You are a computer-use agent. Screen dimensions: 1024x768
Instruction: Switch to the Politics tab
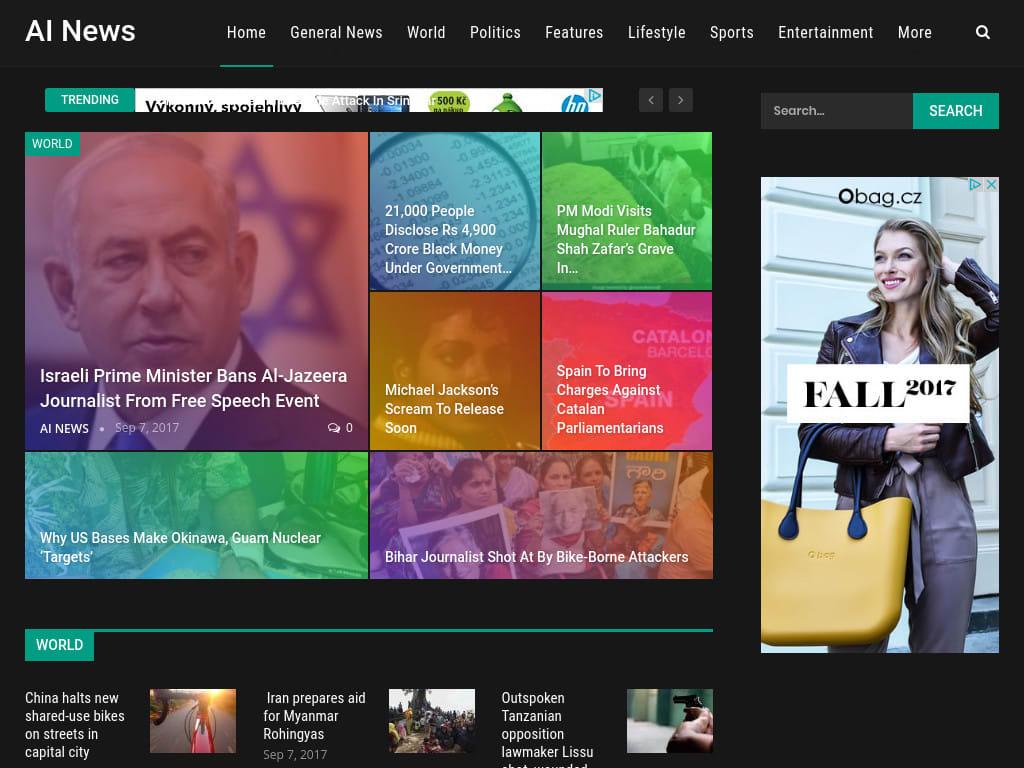click(495, 32)
